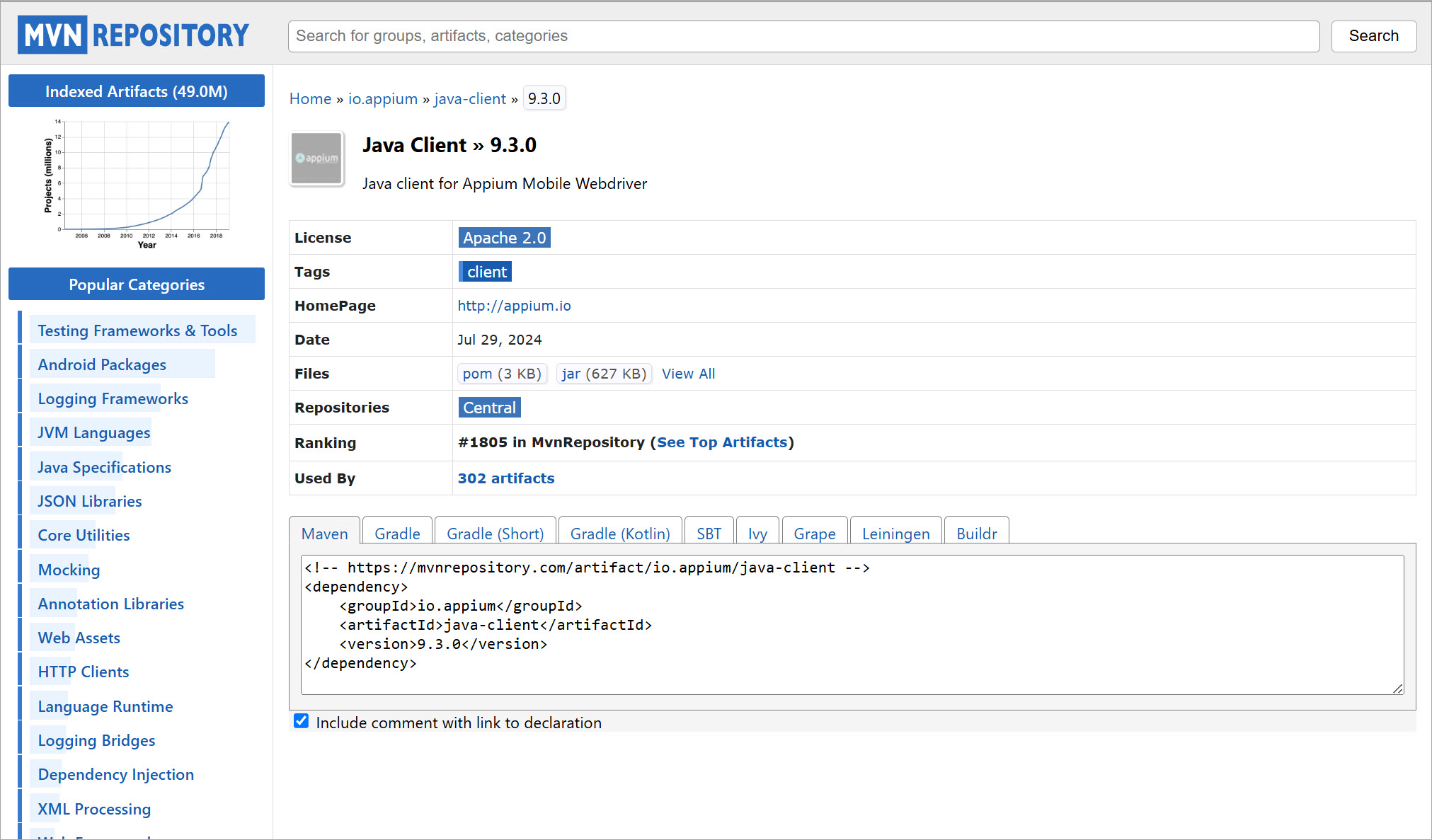Viewport: 1432px width, 840px height.
Task: Open the Appium artifact logo thumbnail
Action: (x=317, y=159)
